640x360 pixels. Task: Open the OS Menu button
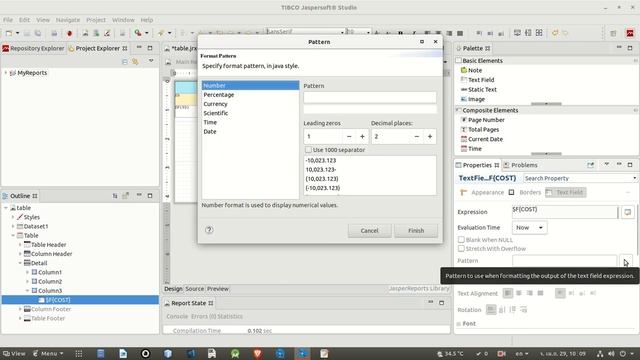[x=49, y=353]
